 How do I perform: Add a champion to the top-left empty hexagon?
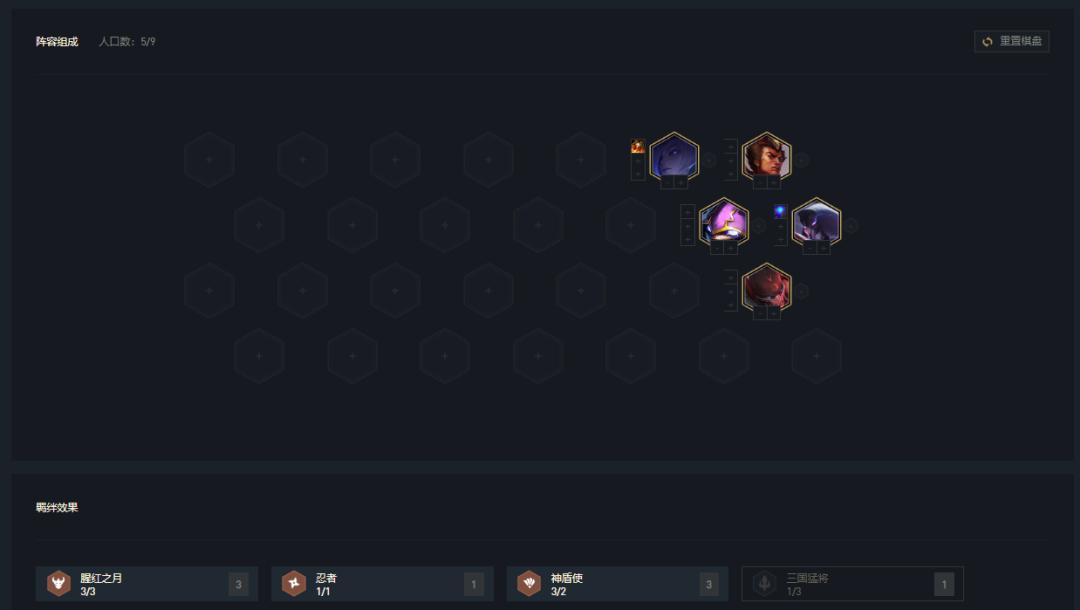pos(209,159)
